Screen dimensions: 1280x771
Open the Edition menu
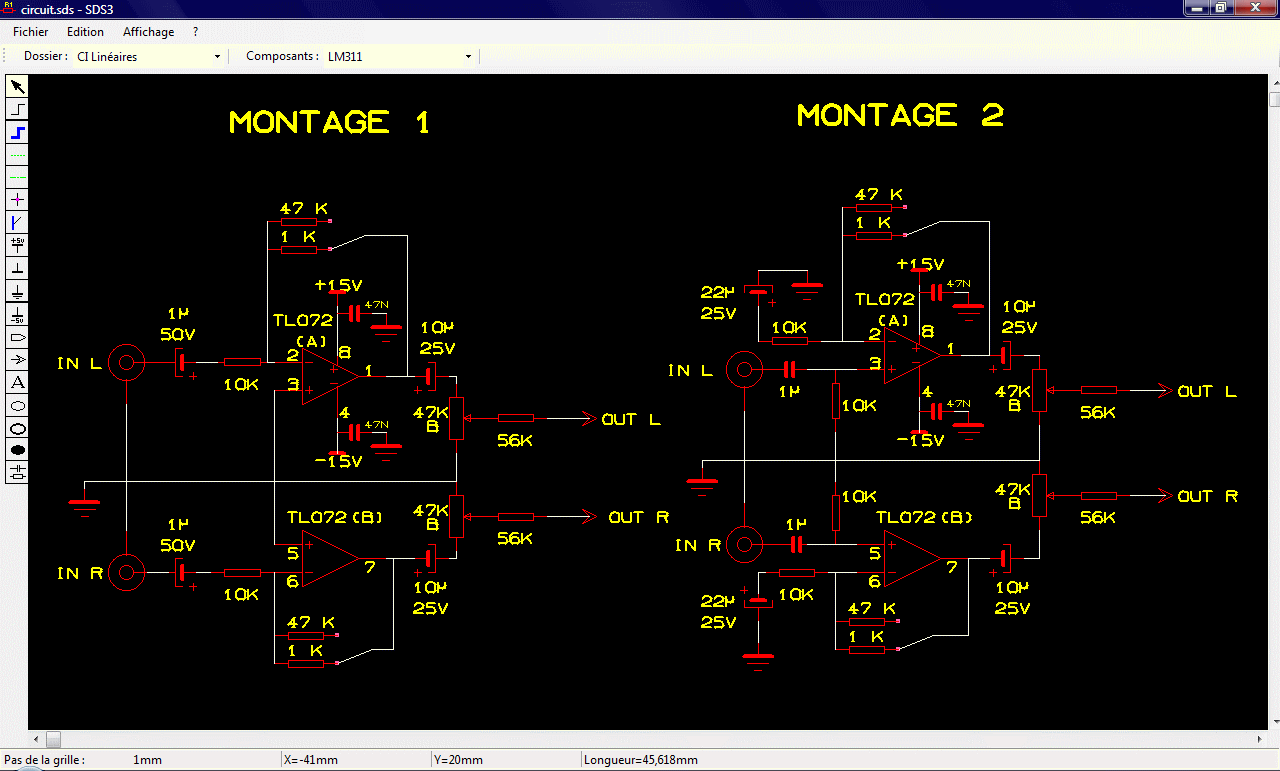(85, 32)
